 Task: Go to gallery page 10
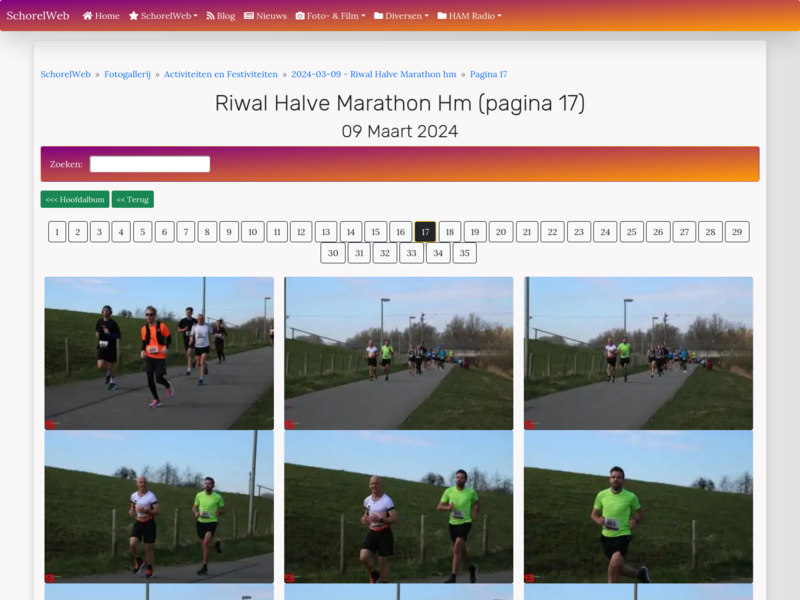pyautogui.click(x=253, y=232)
